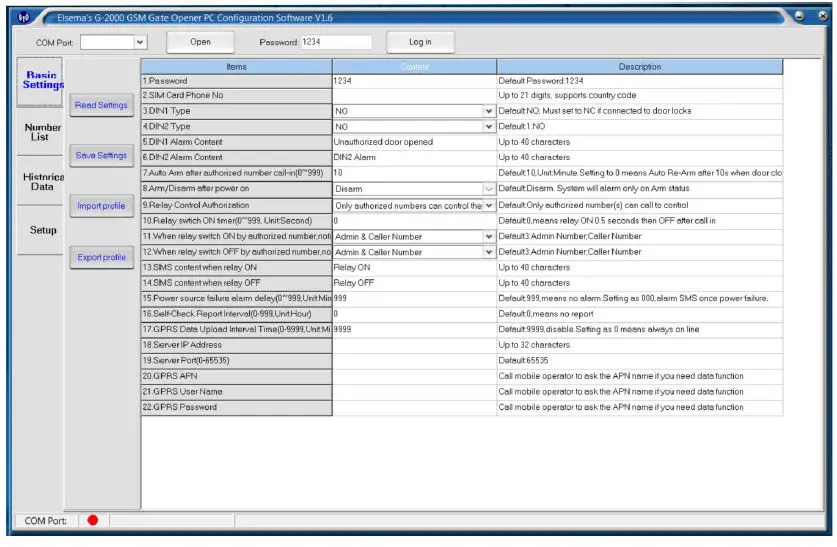Click Relay switch ON timer value cell
Image resolution: width=837 pixels, height=547 pixels.
414,220
